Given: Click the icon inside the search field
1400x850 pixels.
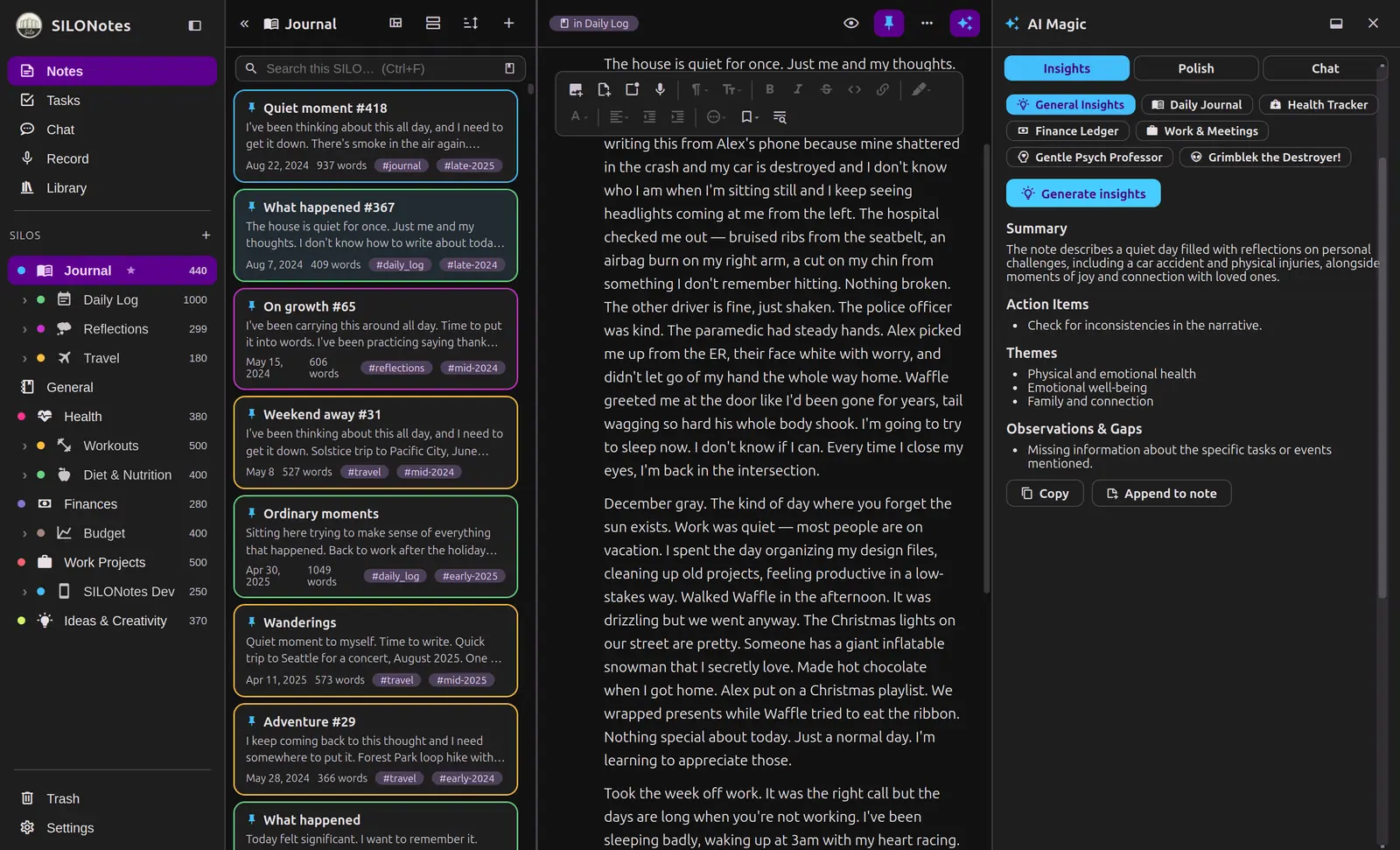Looking at the screenshot, I should coord(510,68).
